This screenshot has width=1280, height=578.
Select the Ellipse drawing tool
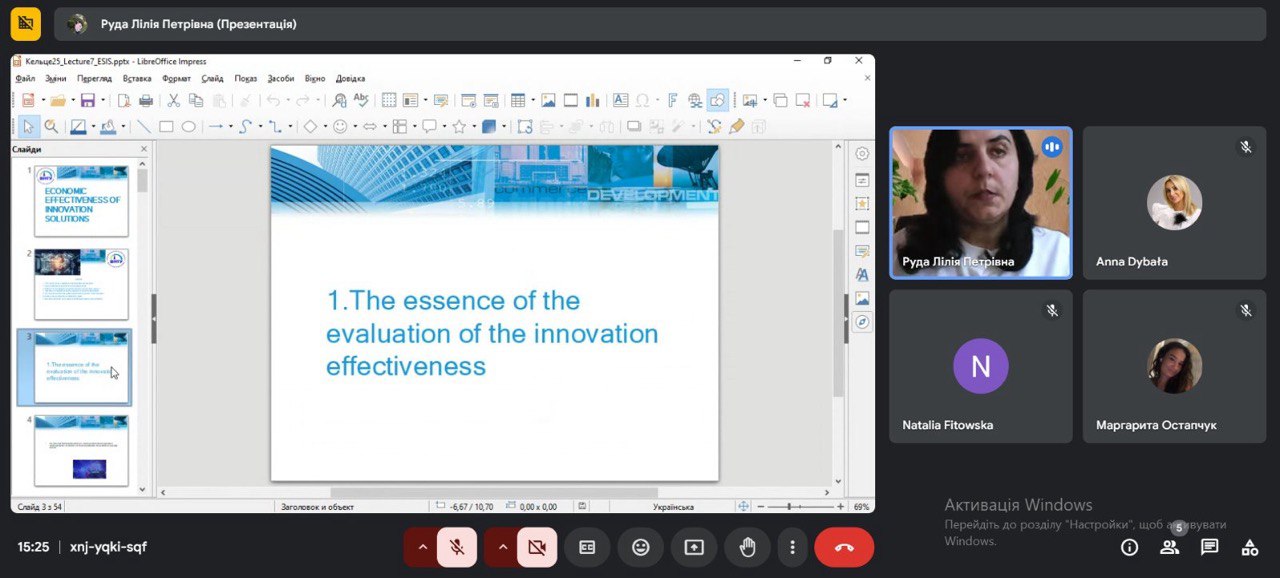pos(188,126)
